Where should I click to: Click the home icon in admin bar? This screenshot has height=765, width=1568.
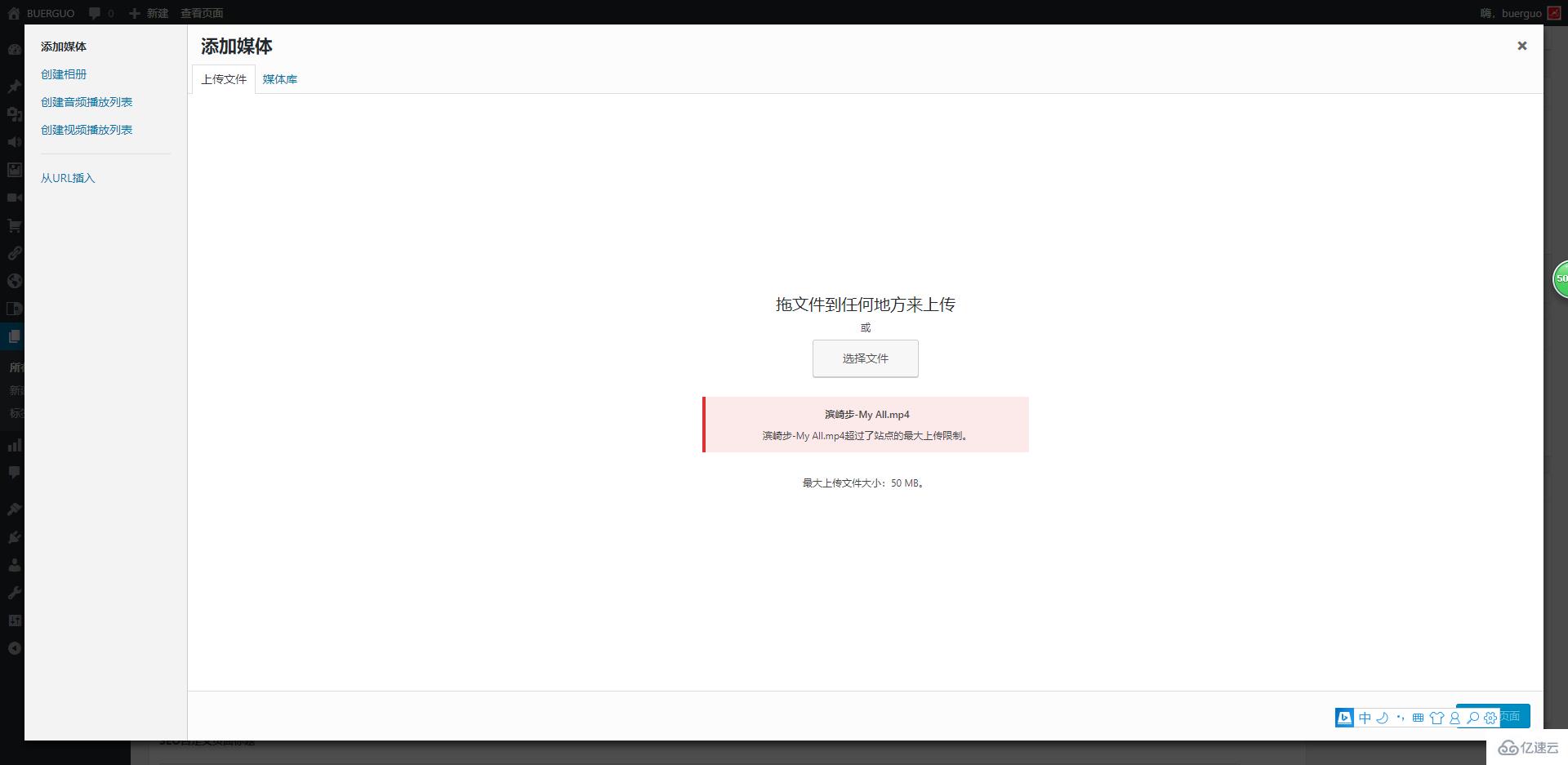coord(14,13)
